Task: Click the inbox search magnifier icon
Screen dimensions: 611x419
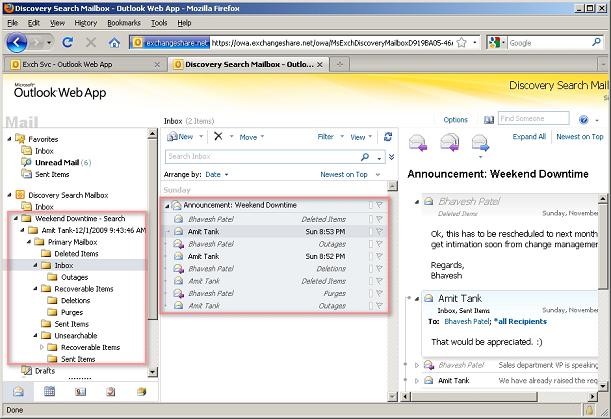Action: click(365, 157)
